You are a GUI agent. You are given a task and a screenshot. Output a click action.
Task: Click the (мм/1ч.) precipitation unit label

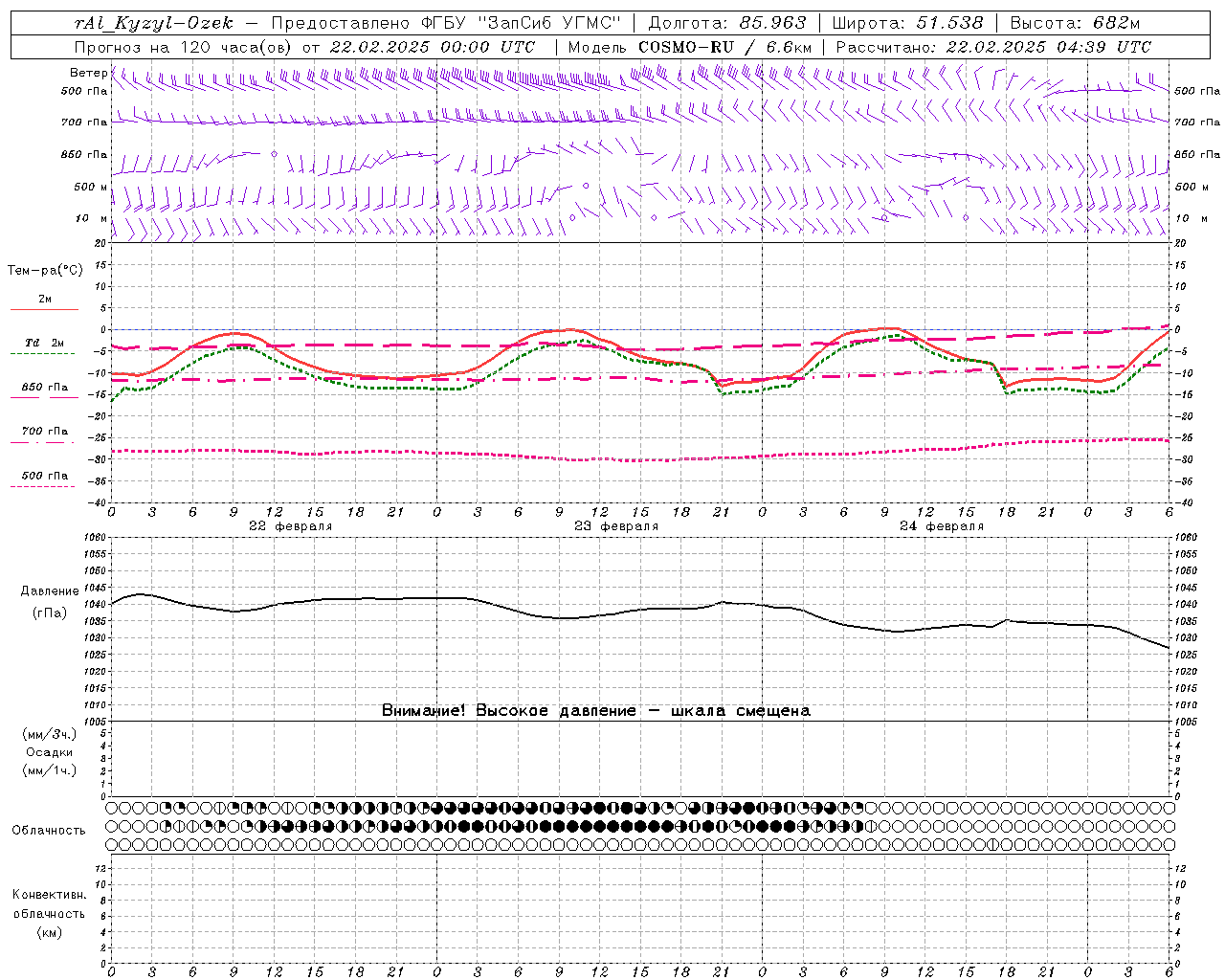point(50,770)
